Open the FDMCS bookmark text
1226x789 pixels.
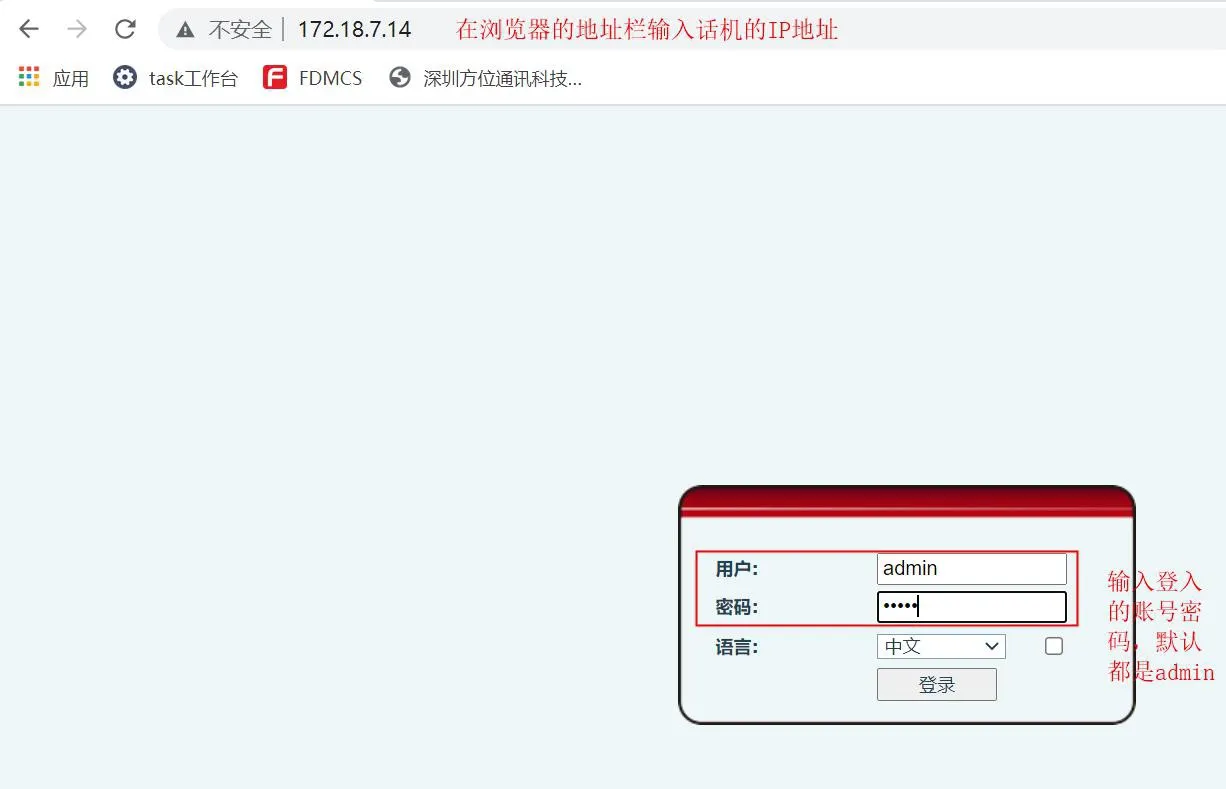tap(330, 78)
